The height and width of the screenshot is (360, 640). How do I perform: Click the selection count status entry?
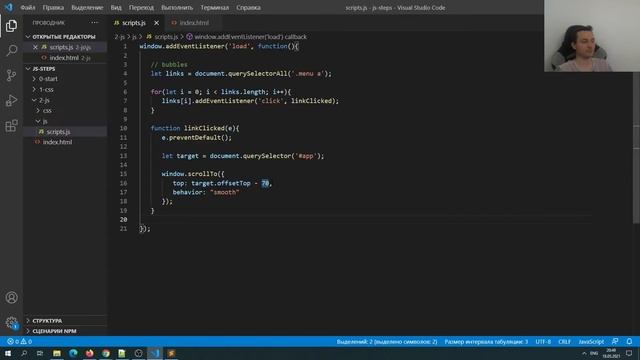(x=387, y=342)
